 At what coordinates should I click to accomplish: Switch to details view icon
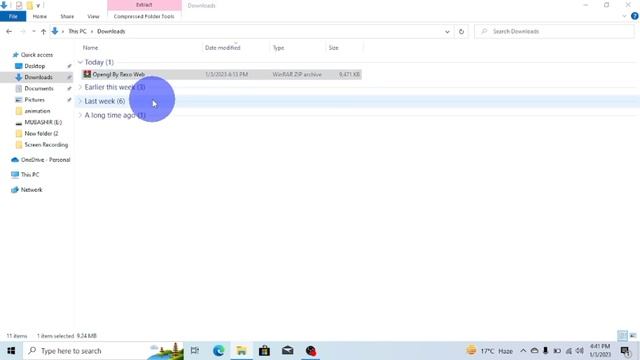point(622,336)
